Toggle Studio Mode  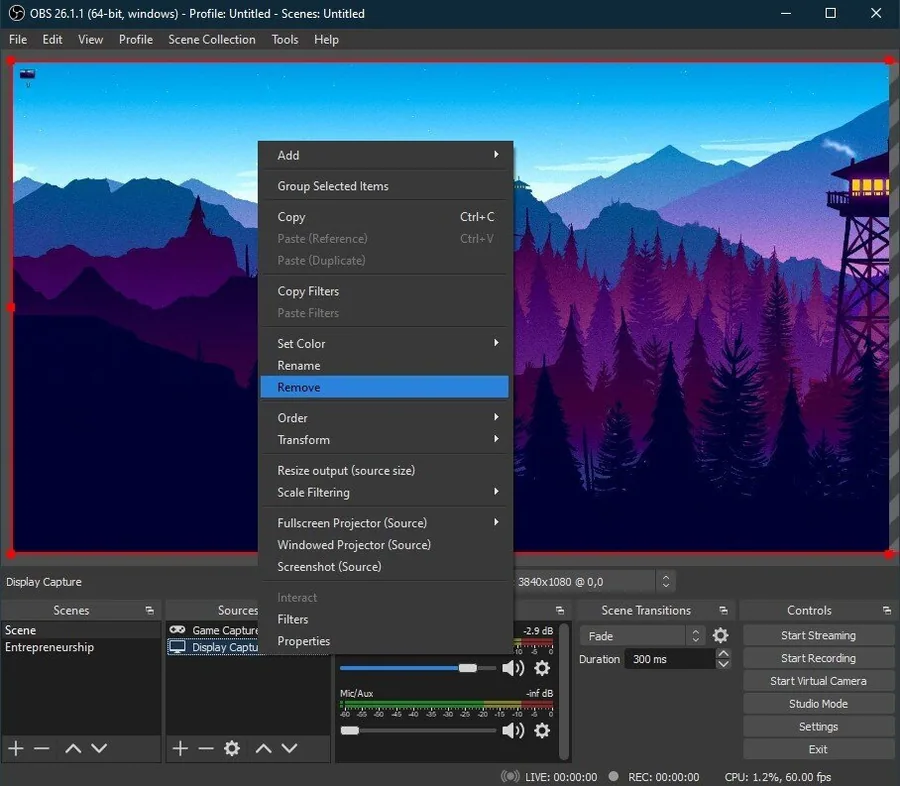coord(818,703)
